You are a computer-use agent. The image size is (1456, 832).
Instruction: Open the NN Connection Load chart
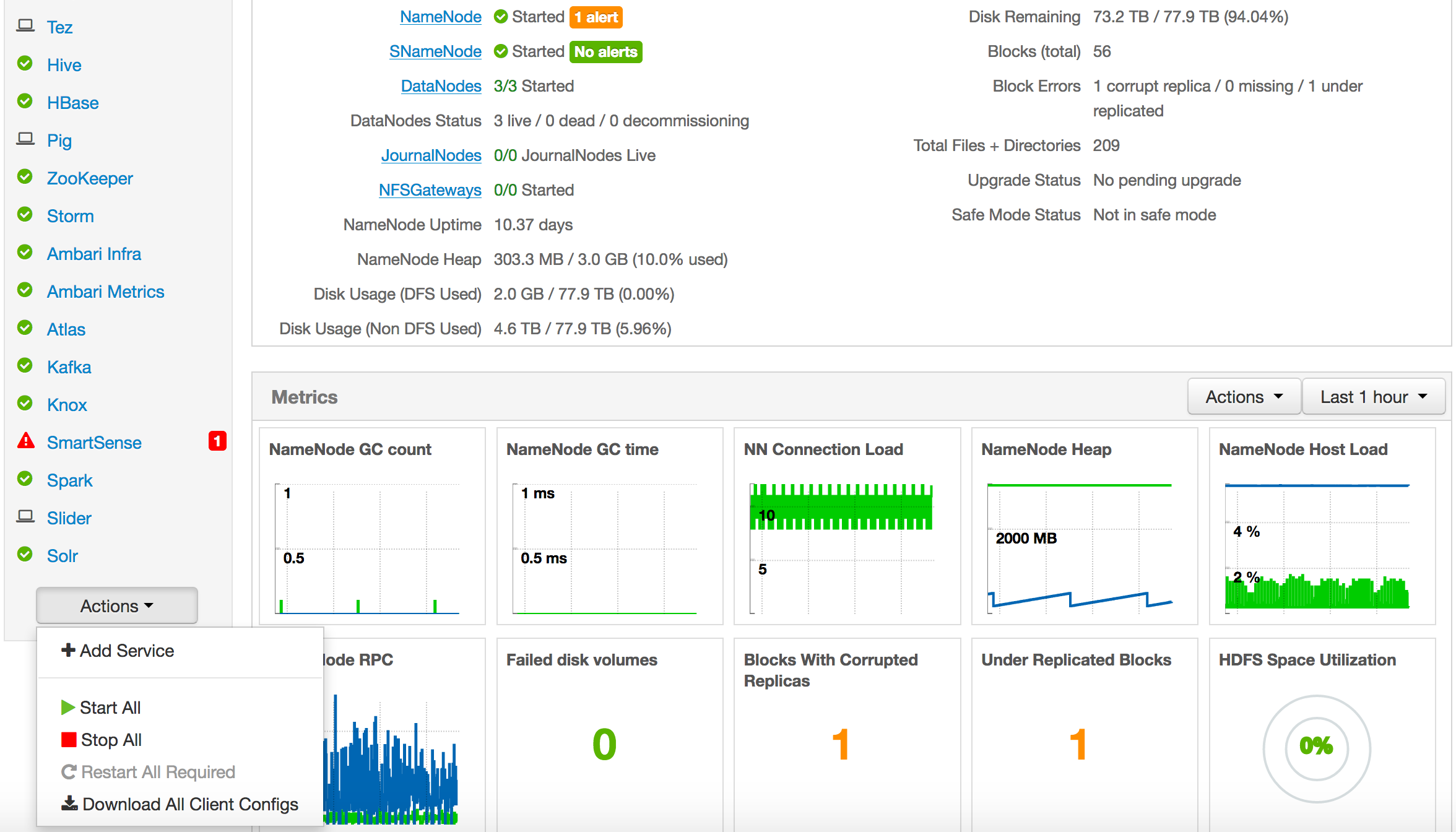[847, 526]
